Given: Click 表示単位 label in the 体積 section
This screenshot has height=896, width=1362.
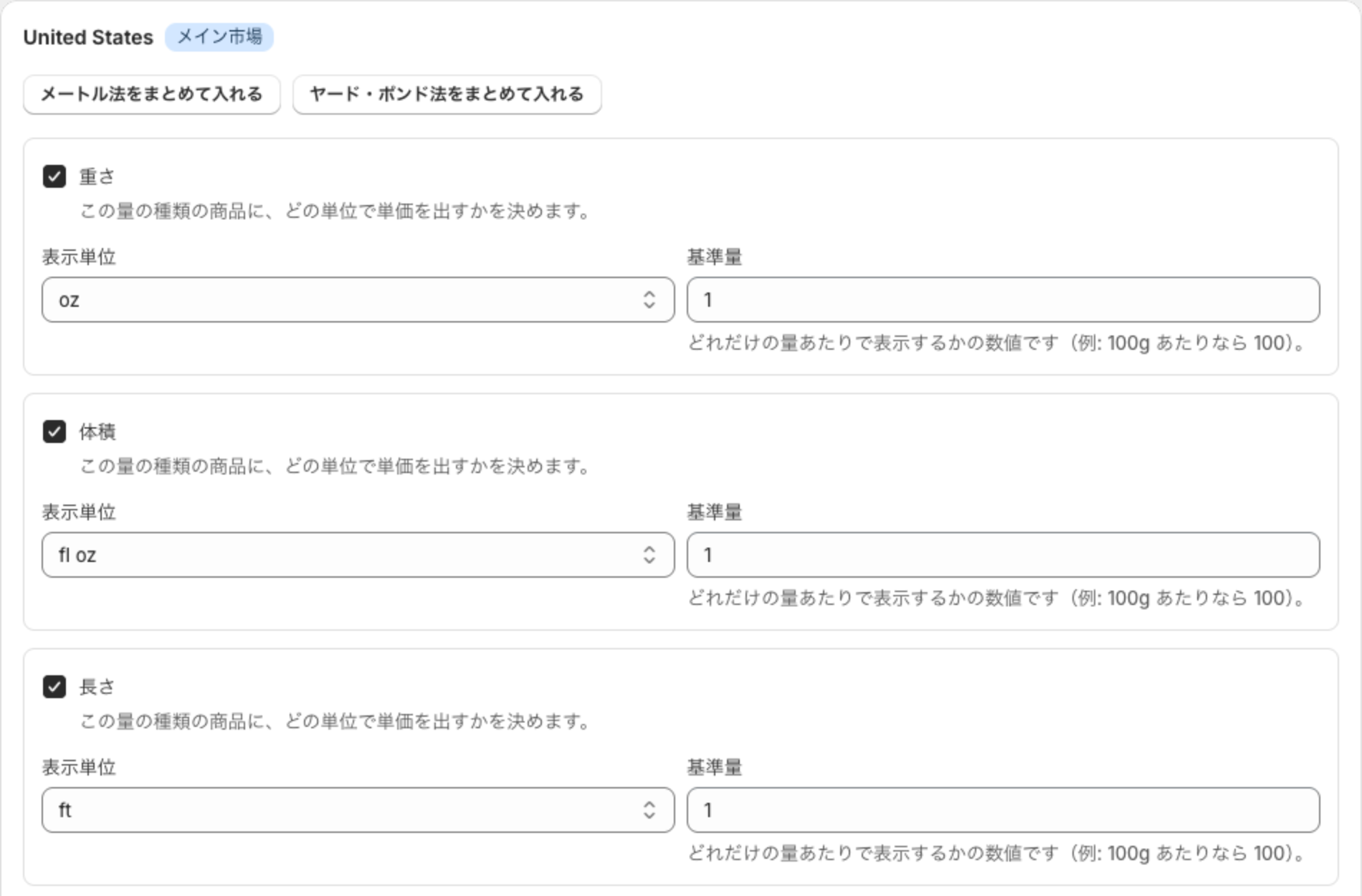Looking at the screenshot, I should coord(79,513).
